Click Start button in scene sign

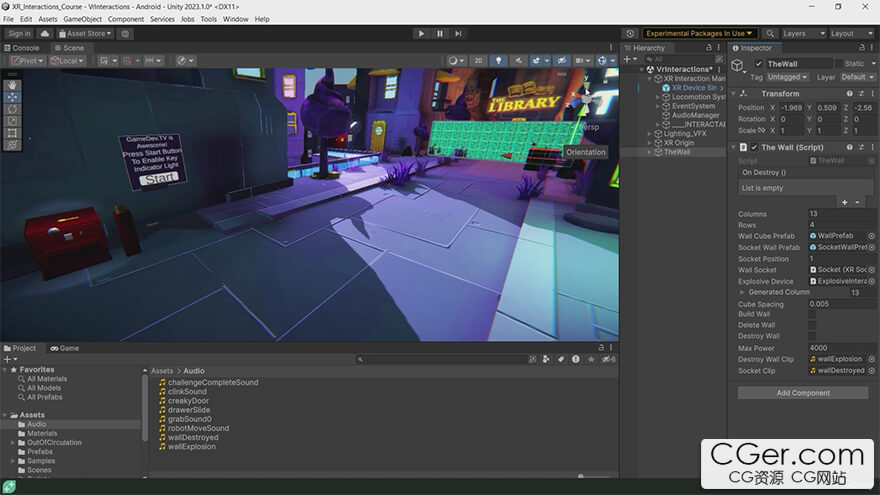(160, 178)
